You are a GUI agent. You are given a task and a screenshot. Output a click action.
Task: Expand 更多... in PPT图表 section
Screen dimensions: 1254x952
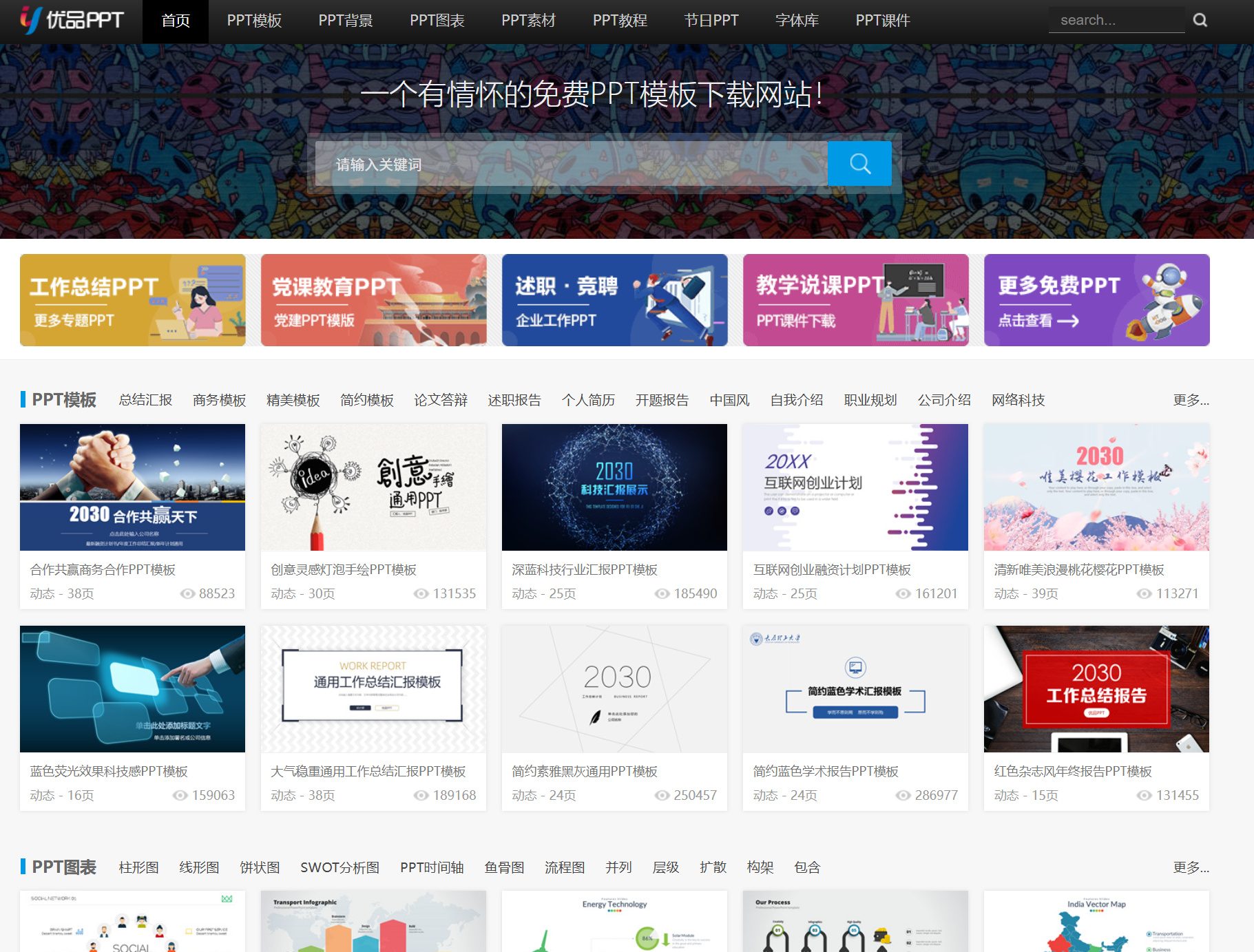pyautogui.click(x=1191, y=867)
